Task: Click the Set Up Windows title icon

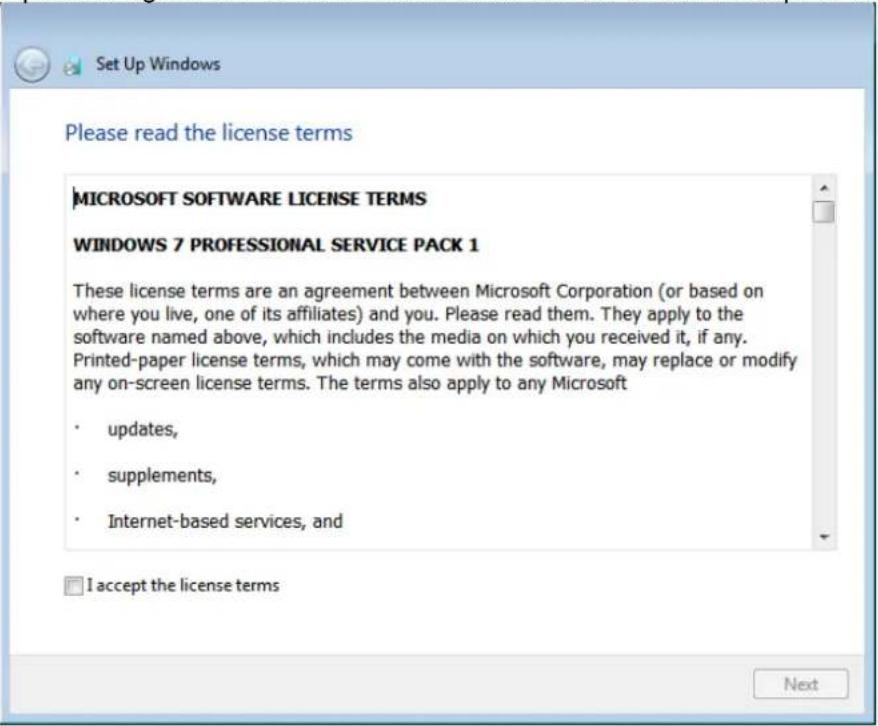Action: pos(72,66)
